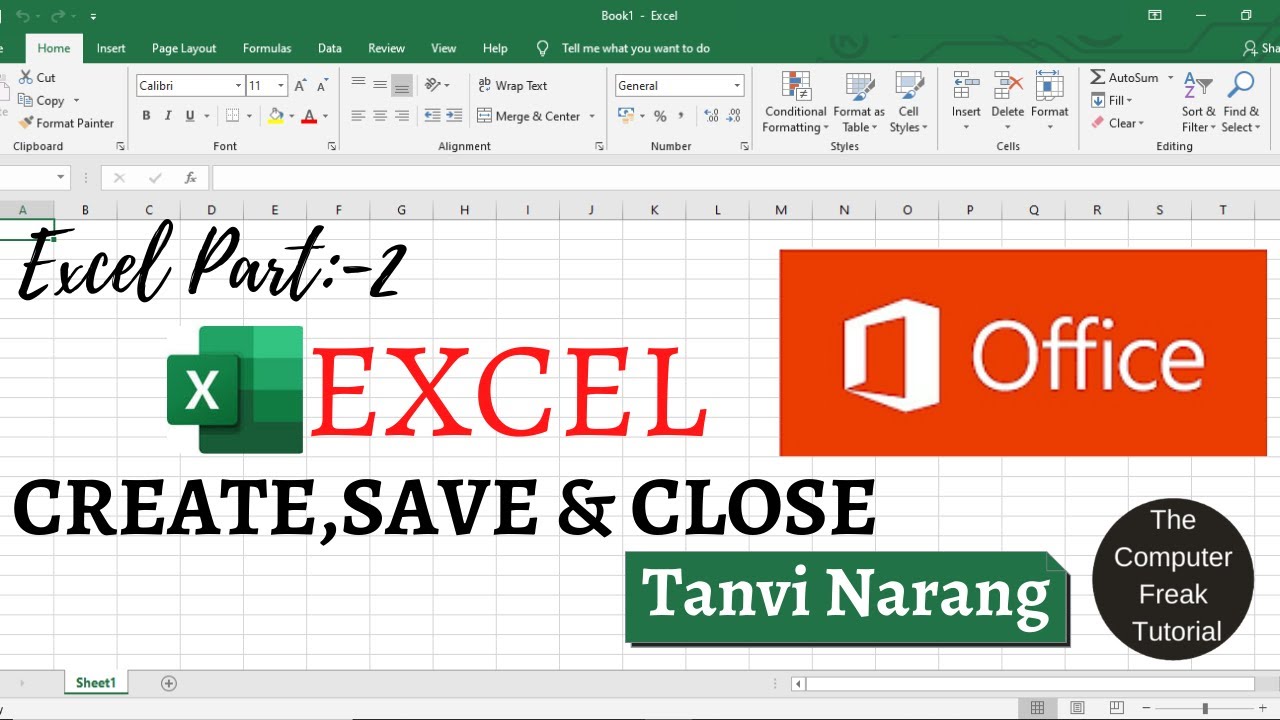The image size is (1280, 720).
Task: Open Font dialog launcher arrow
Action: 332,146
